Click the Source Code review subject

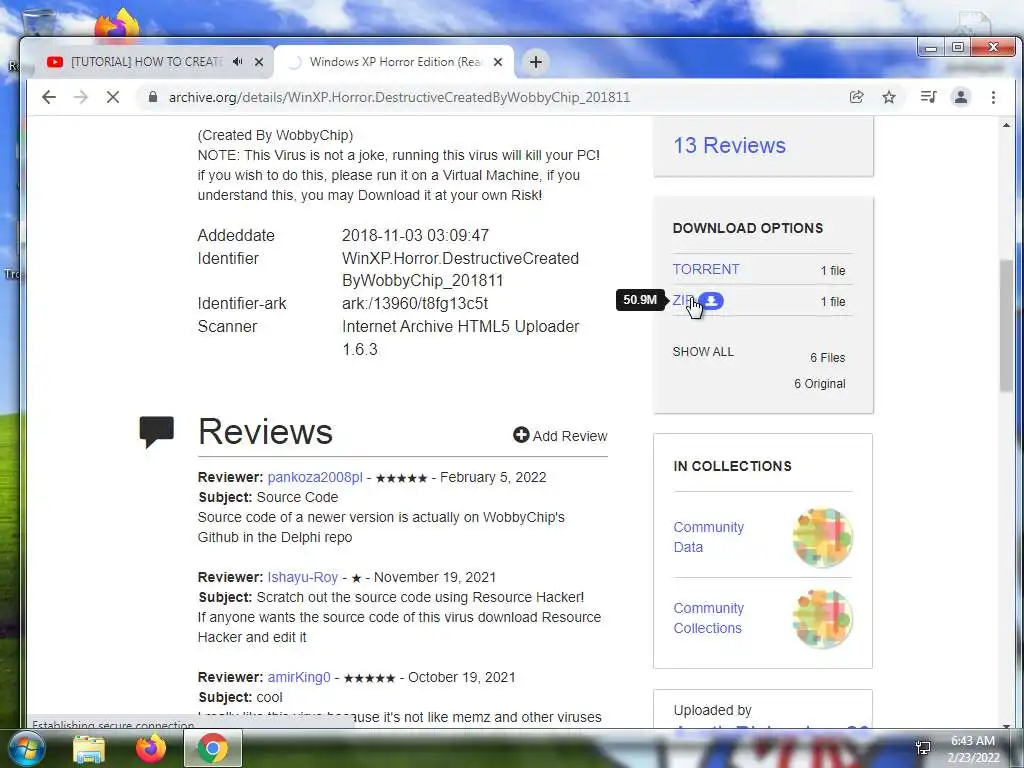[297, 498]
